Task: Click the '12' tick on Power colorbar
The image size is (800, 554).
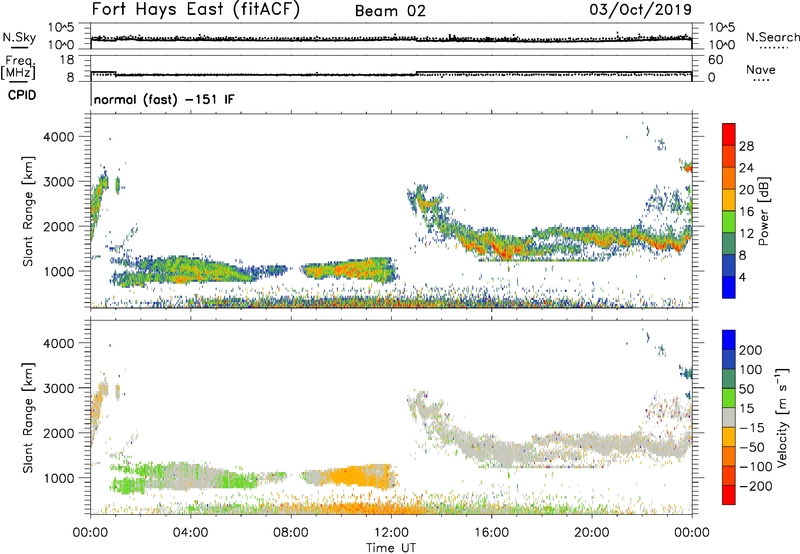Action: [746, 234]
